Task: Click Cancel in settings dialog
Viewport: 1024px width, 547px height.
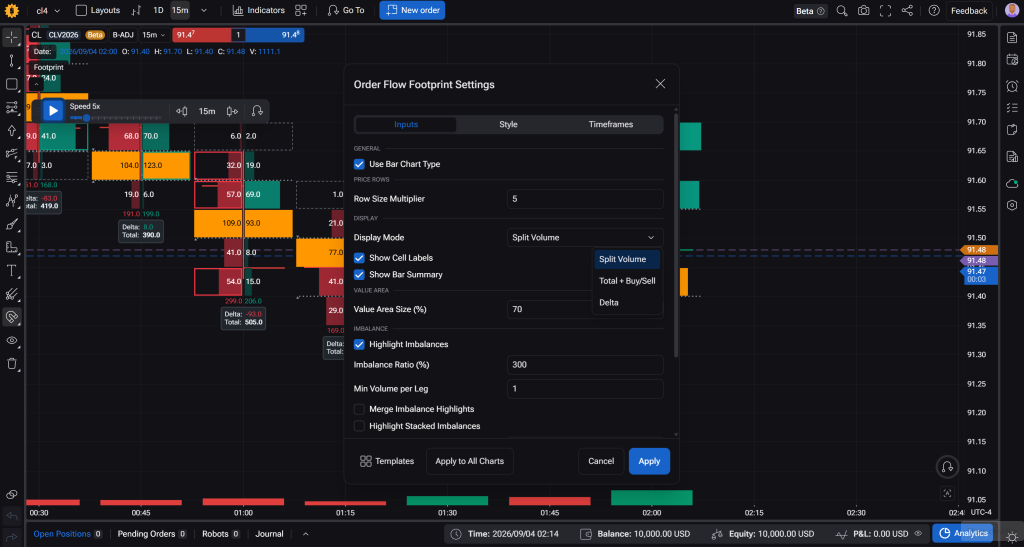Action: [x=601, y=461]
